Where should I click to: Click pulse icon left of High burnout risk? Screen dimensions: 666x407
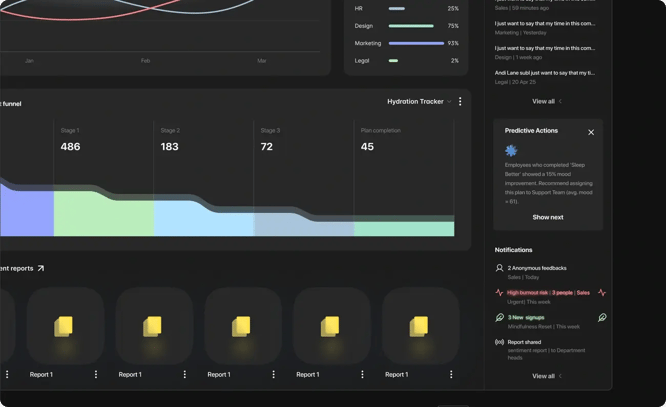[x=500, y=293]
